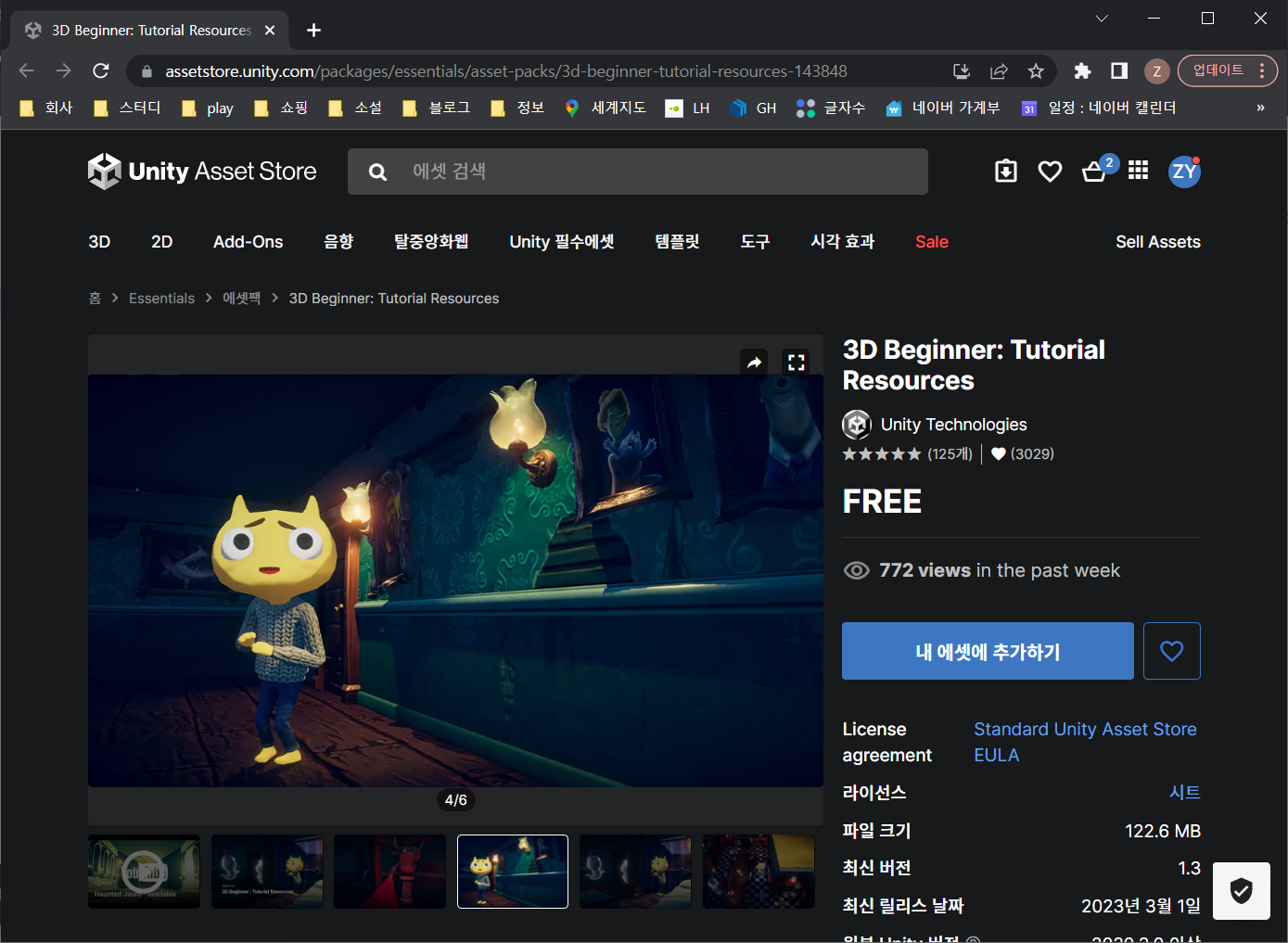Toggle browser side panel icon
Viewport: 1288px width, 943px height.
[x=1119, y=71]
